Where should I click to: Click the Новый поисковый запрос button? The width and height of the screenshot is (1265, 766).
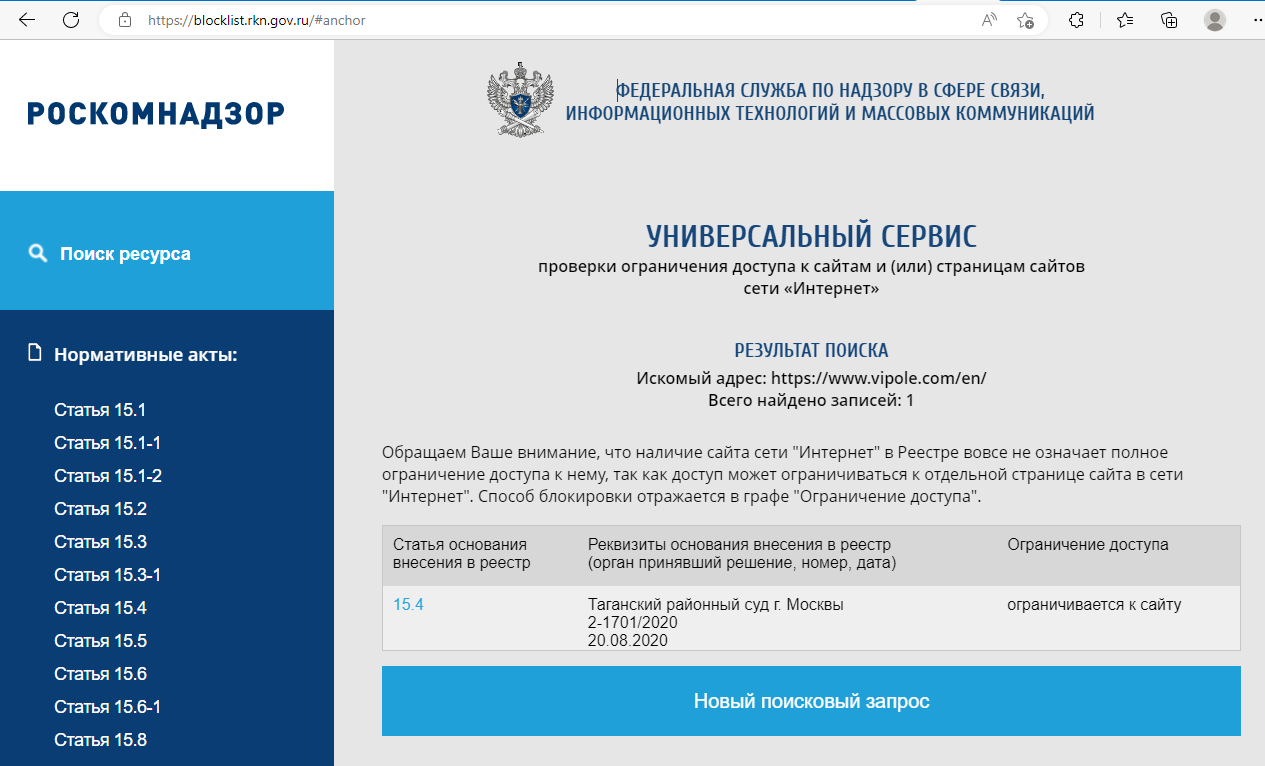coord(811,701)
